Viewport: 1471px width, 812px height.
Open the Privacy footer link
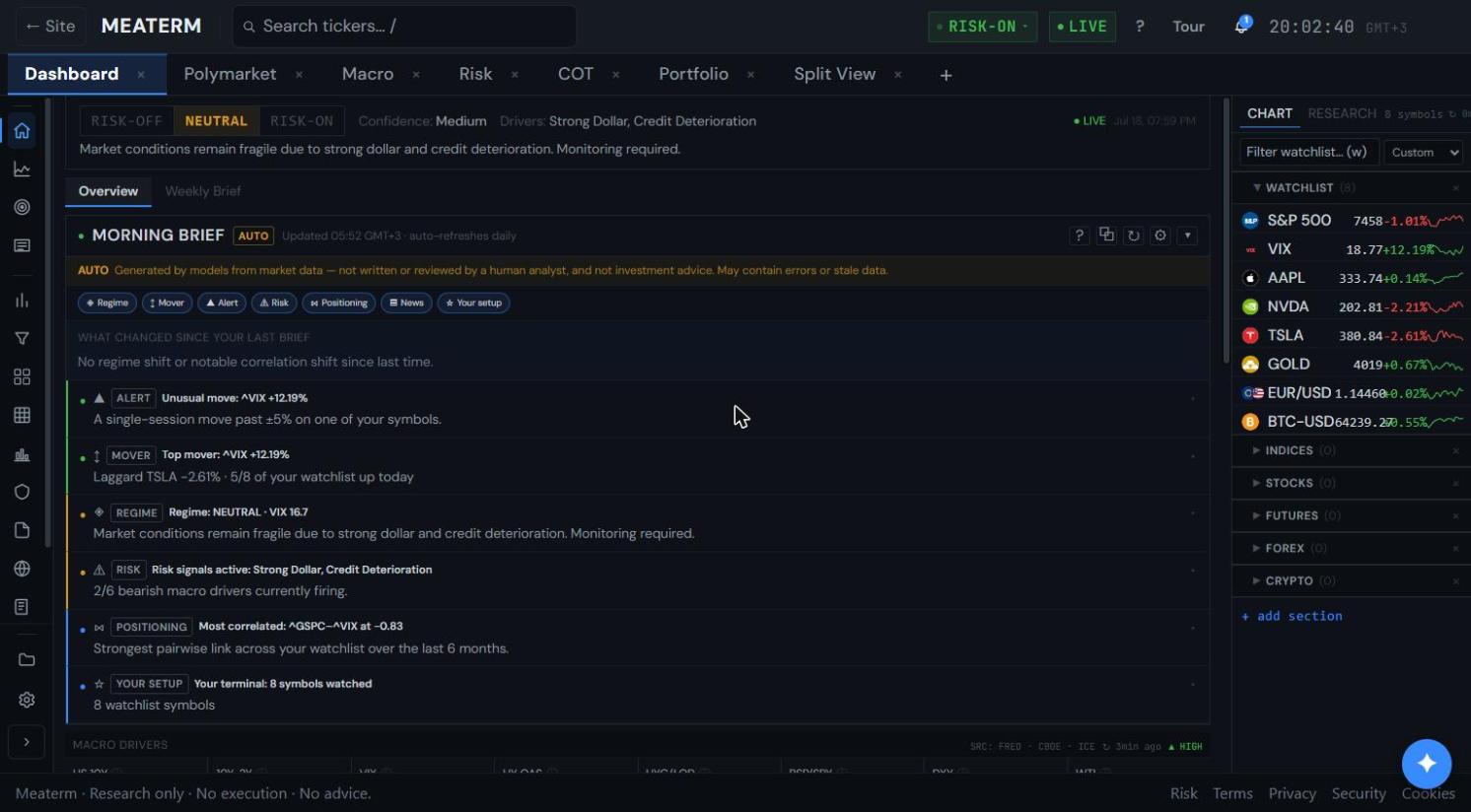pos(1292,793)
